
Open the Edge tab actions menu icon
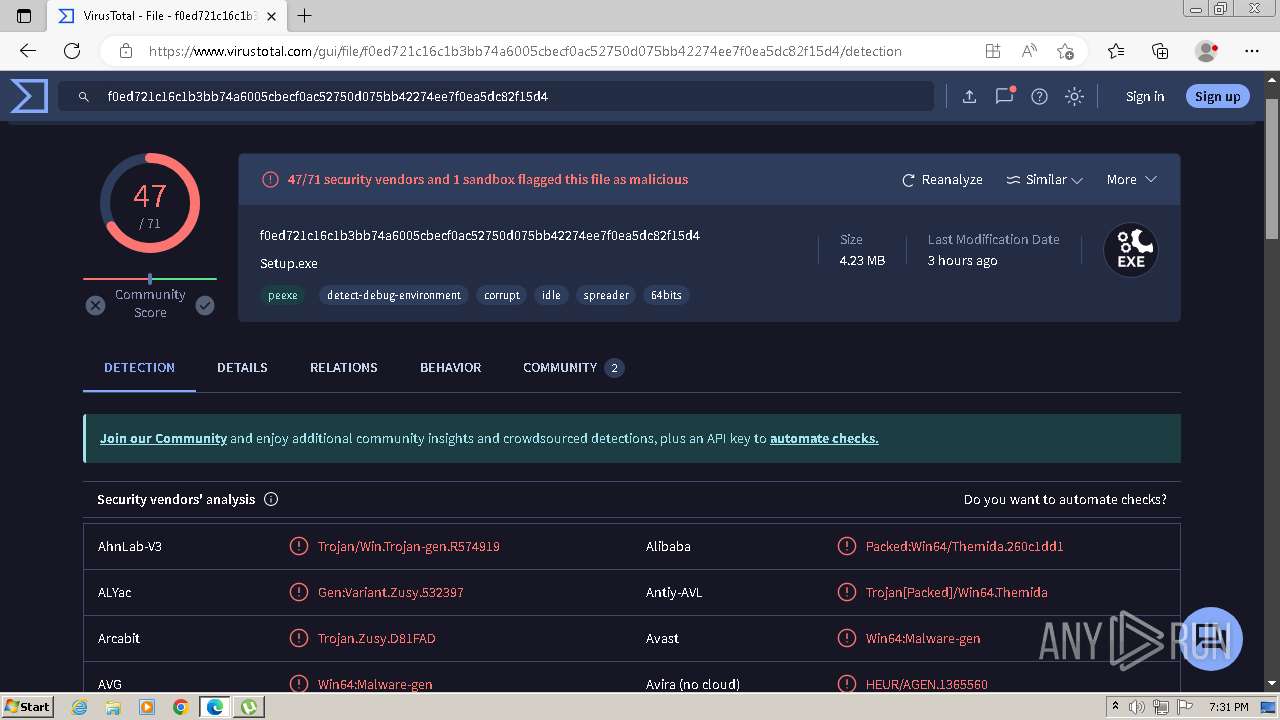(24, 16)
